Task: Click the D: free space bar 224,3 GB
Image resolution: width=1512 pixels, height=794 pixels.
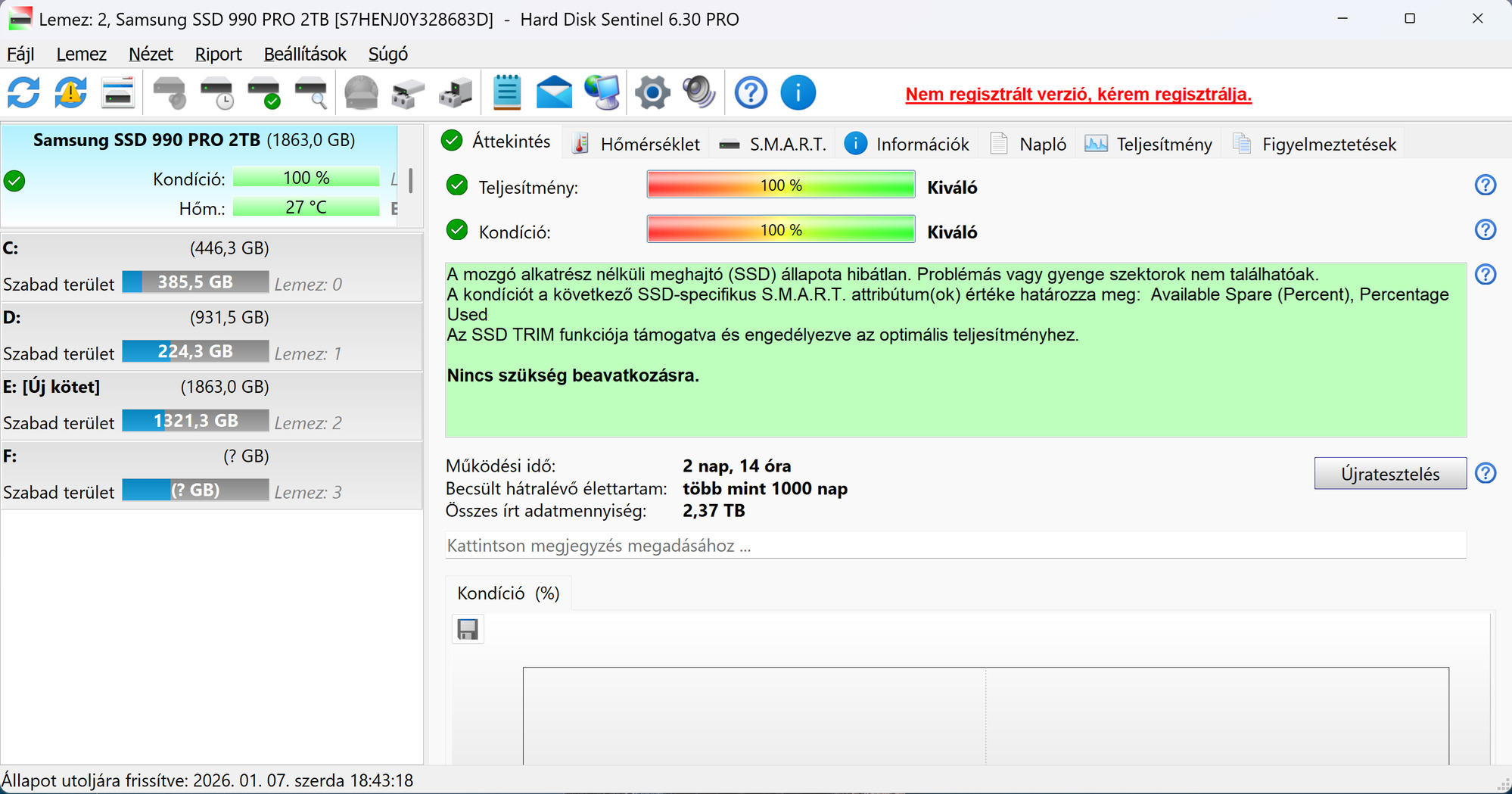Action: point(195,352)
